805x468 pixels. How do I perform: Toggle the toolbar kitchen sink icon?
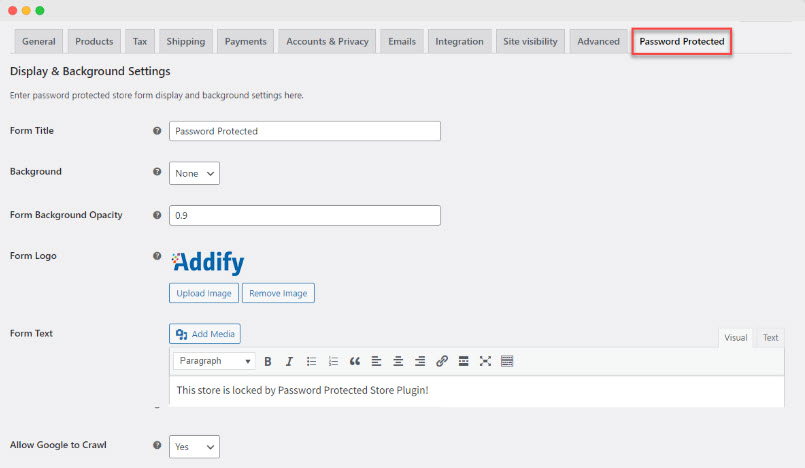point(507,361)
